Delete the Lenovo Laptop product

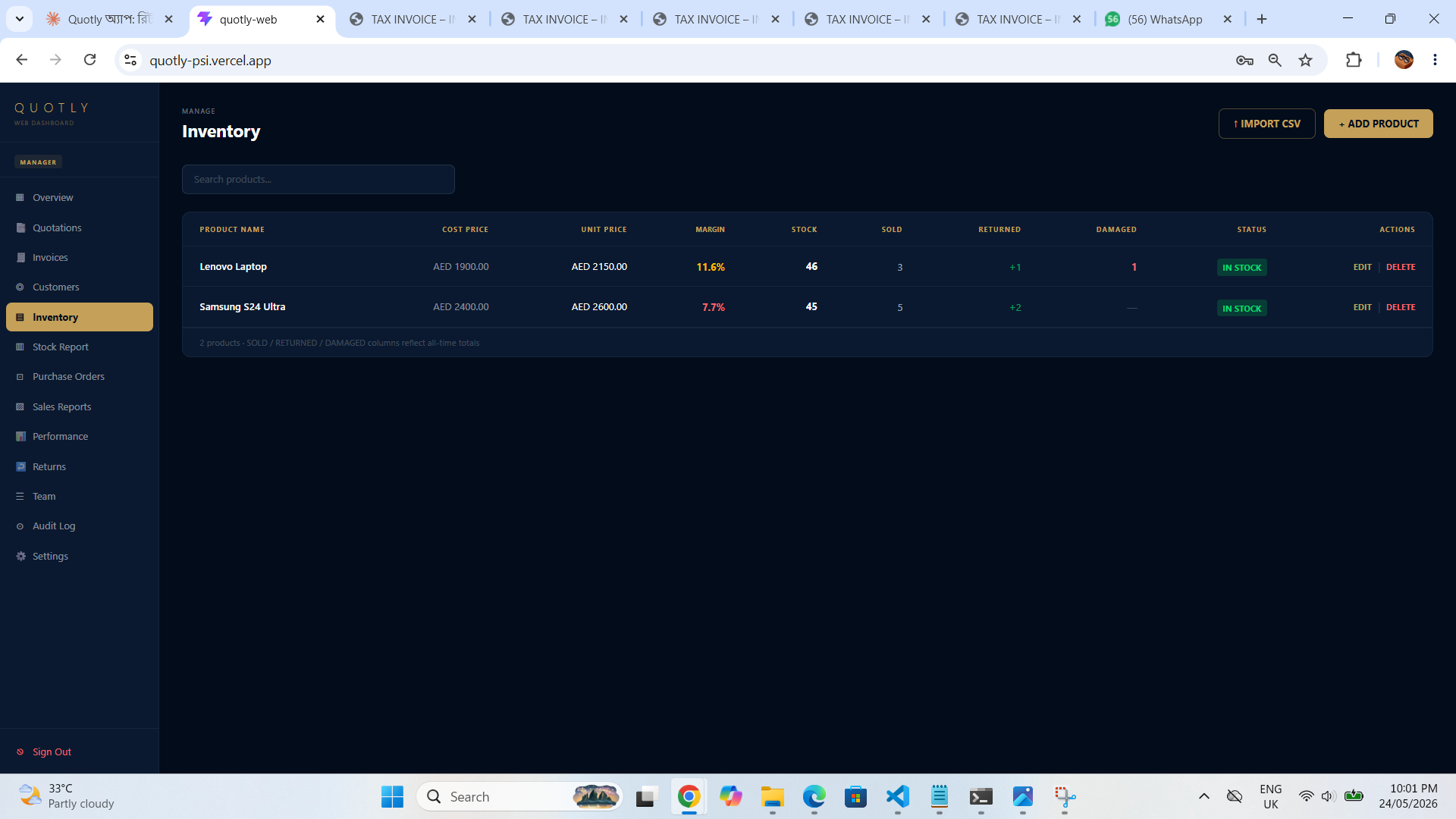[1401, 267]
